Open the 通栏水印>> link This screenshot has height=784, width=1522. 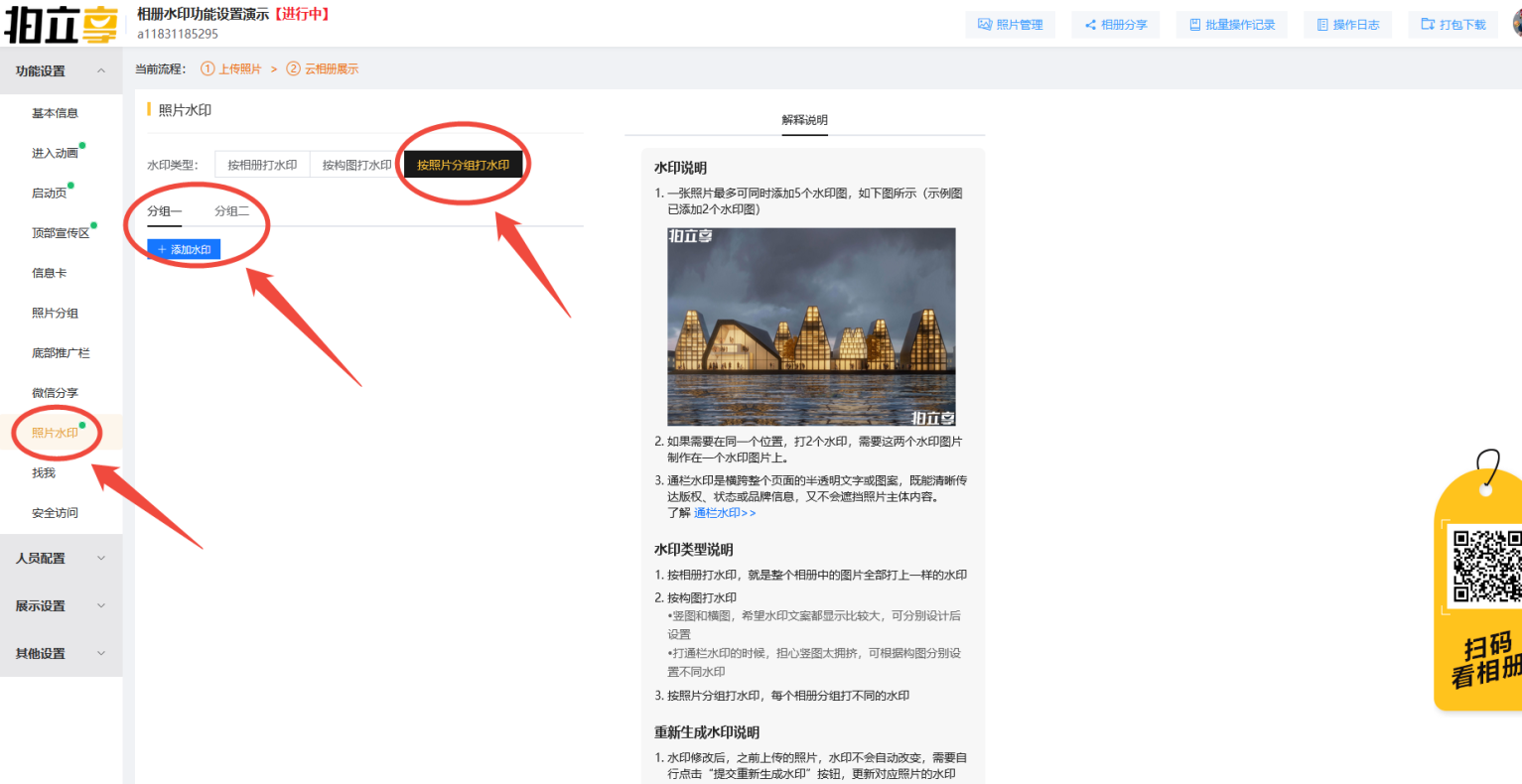click(x=725, y=513)
